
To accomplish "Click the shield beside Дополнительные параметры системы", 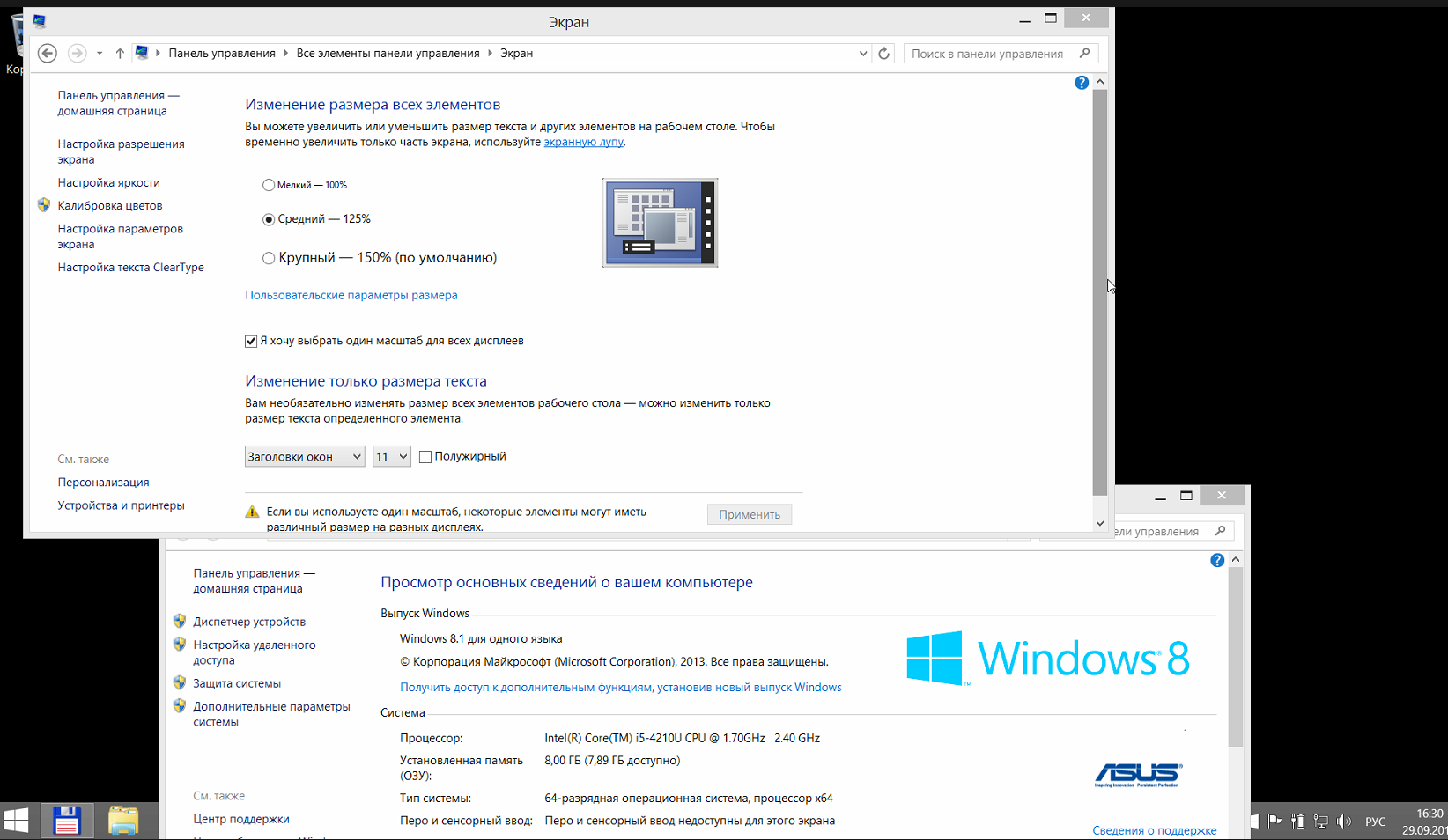I will click(180, 706).
